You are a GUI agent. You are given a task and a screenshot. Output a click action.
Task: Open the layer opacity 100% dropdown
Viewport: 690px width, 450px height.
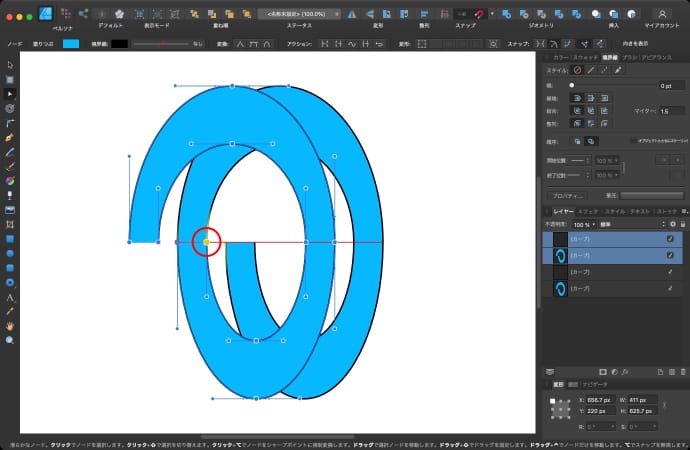(x=582, y=226)
